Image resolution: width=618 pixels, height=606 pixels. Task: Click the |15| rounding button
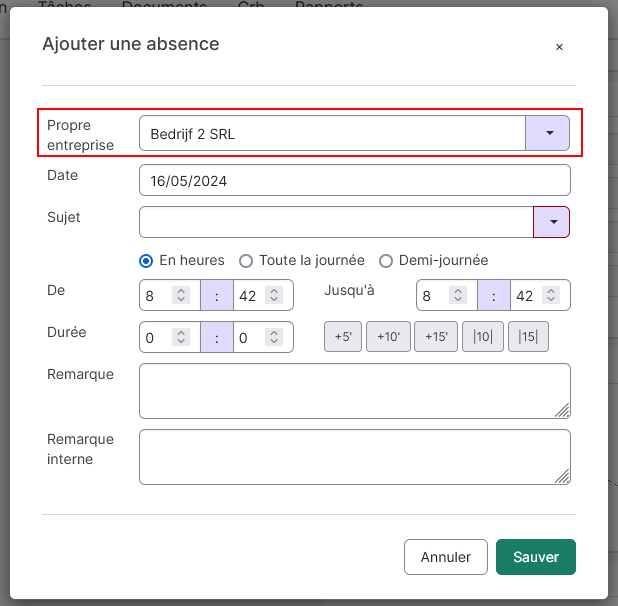(528, 336)
